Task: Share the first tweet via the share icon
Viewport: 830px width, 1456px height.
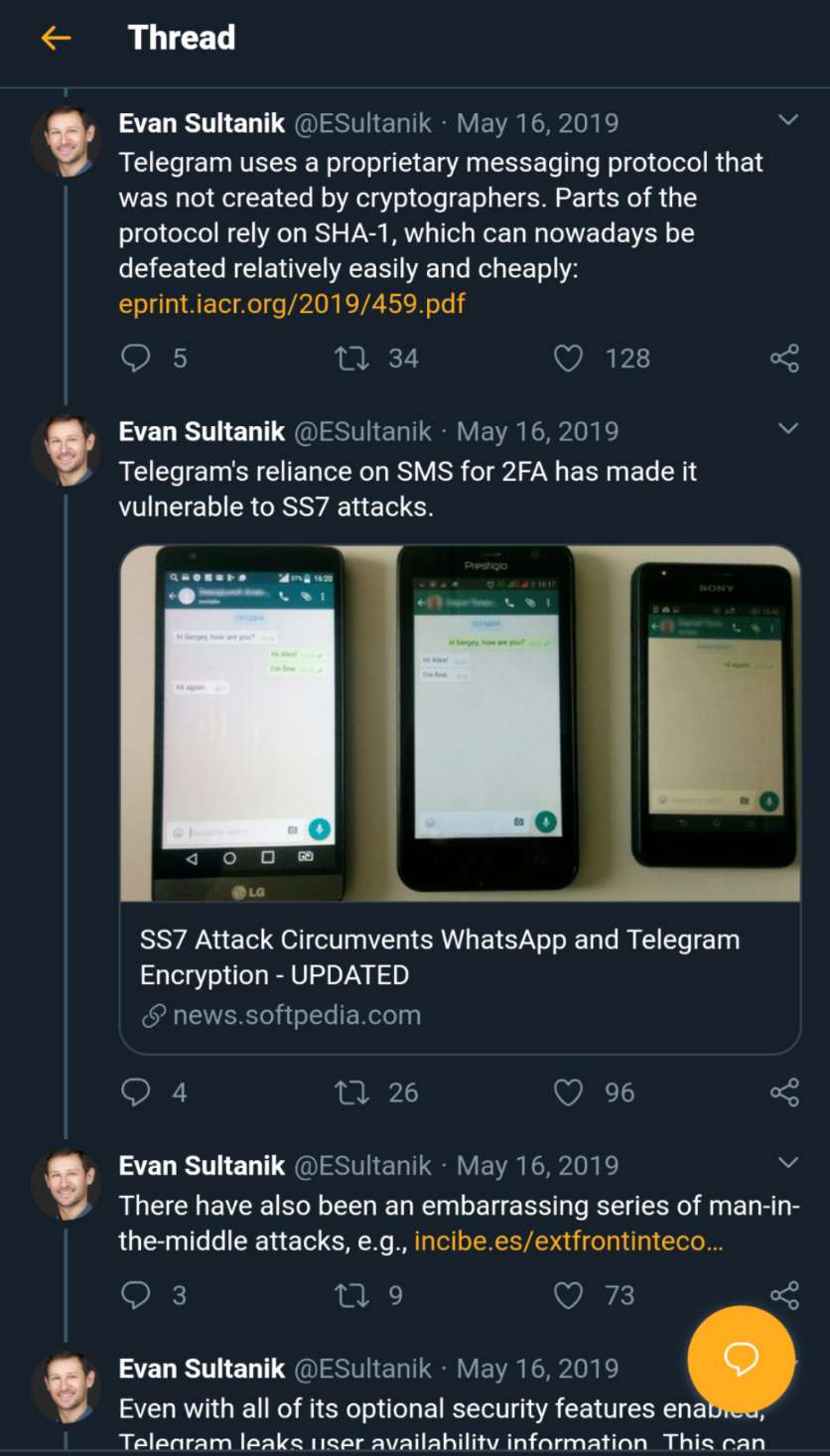Action: pyautogui.click(x=783, y=359)
